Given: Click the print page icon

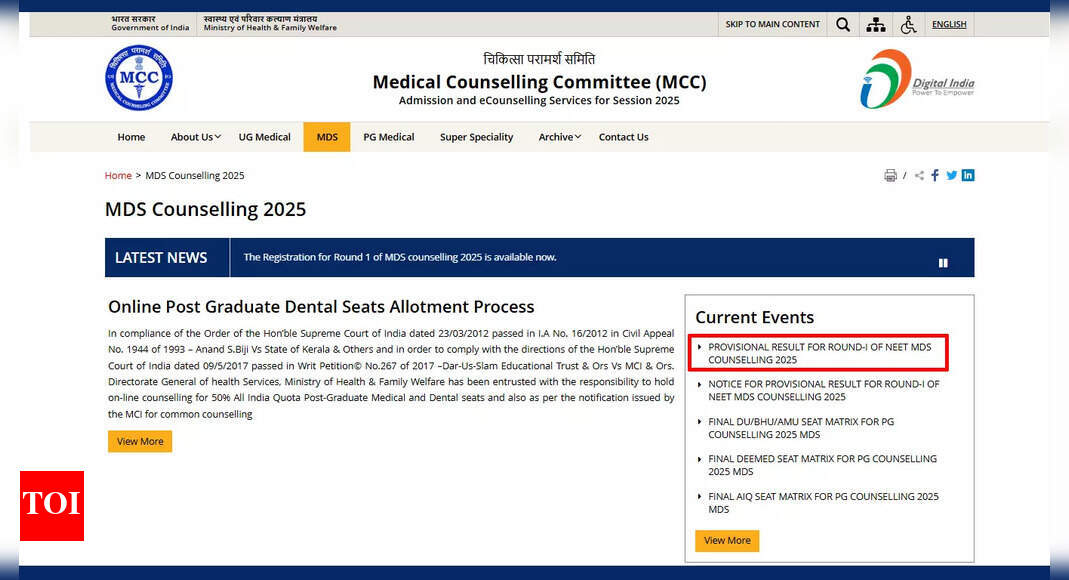Looking at the screenshot, I should coord(890,176).
